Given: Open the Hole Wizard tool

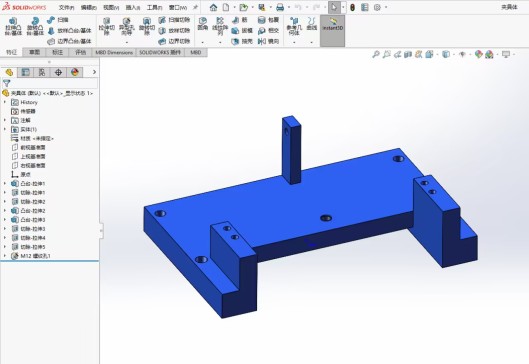Looking at the screenshot, I should tap(127, 27).
